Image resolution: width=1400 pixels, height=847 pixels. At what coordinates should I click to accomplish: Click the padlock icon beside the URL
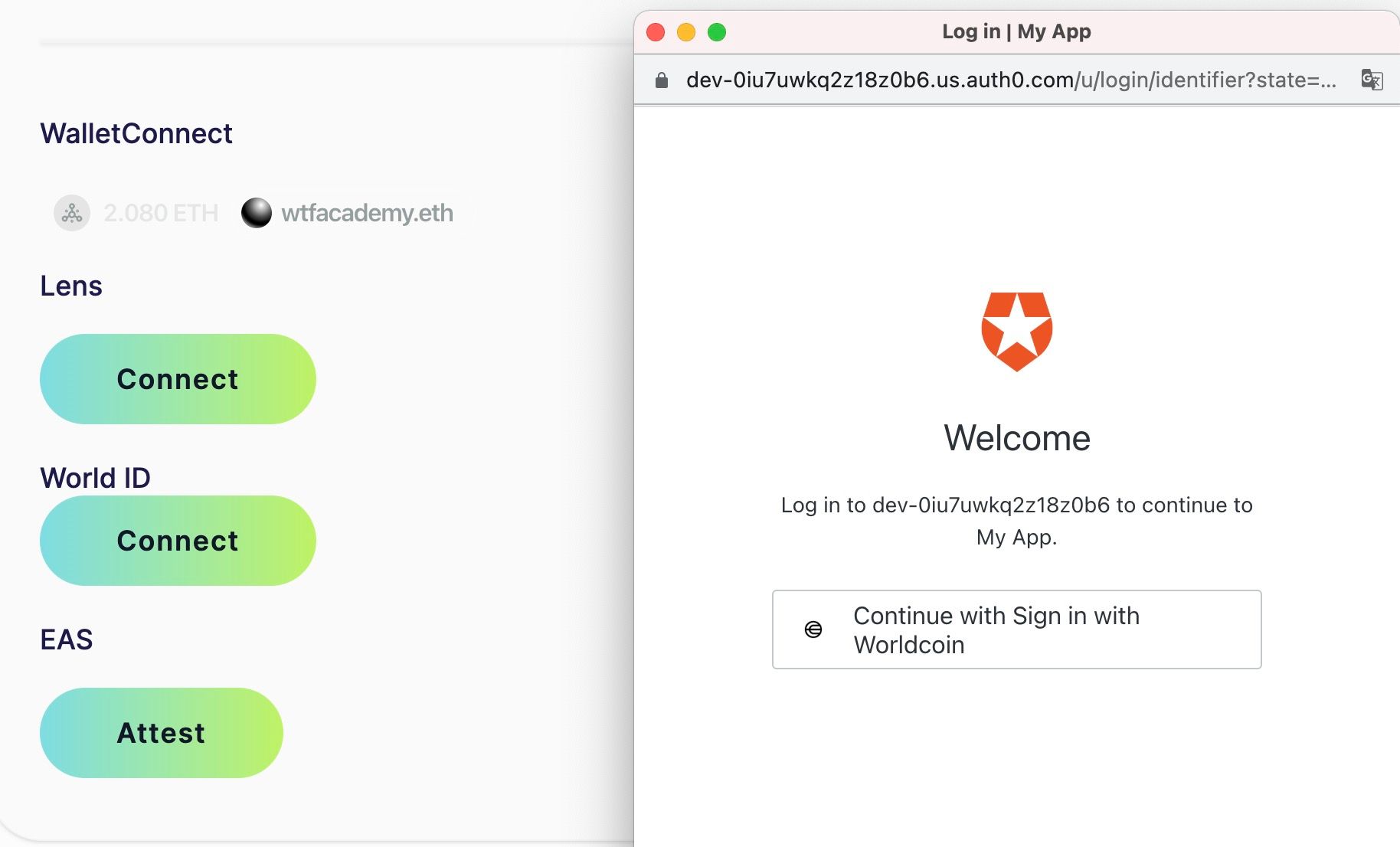tap(662, 80)
